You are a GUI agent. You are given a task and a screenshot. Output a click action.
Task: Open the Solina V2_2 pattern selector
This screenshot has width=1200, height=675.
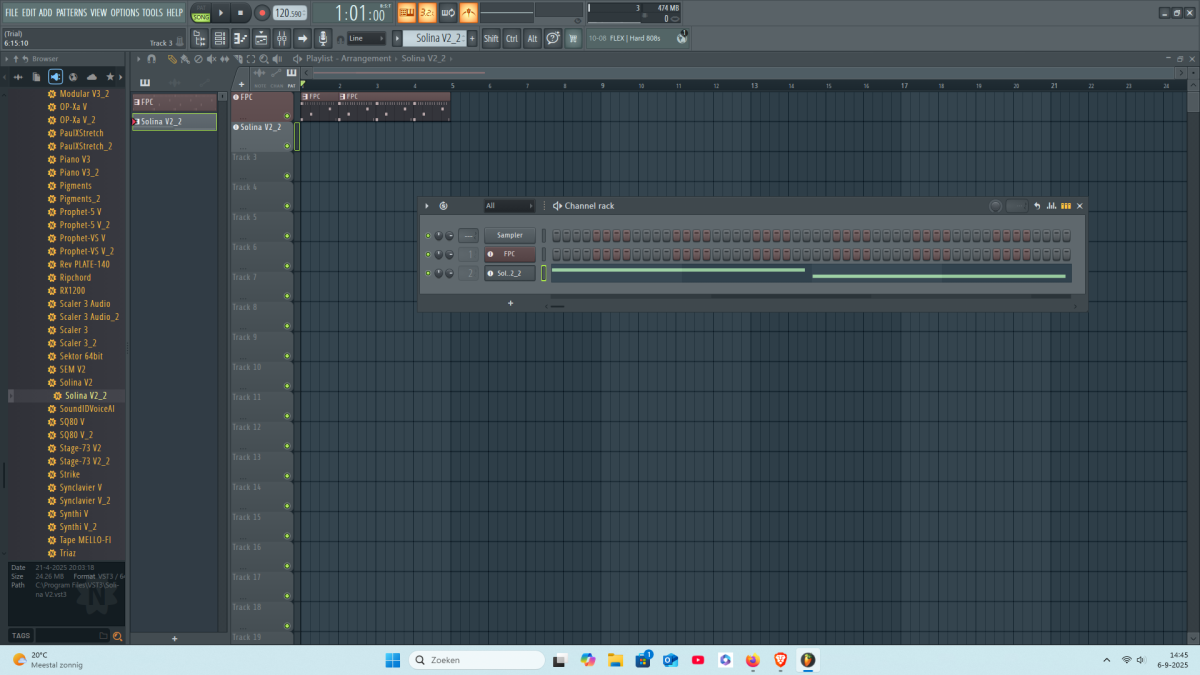pos(435,38)
